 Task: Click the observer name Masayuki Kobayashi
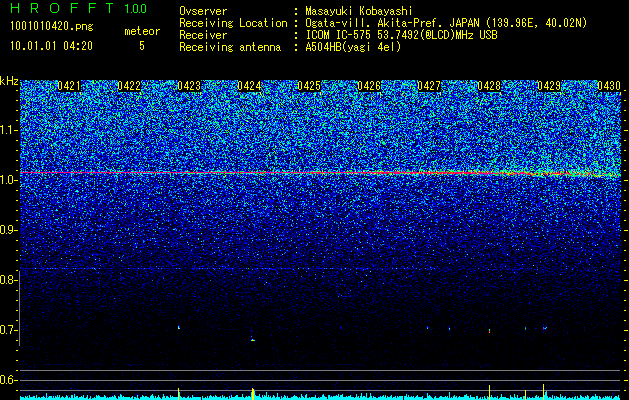(x=359, y=11)
